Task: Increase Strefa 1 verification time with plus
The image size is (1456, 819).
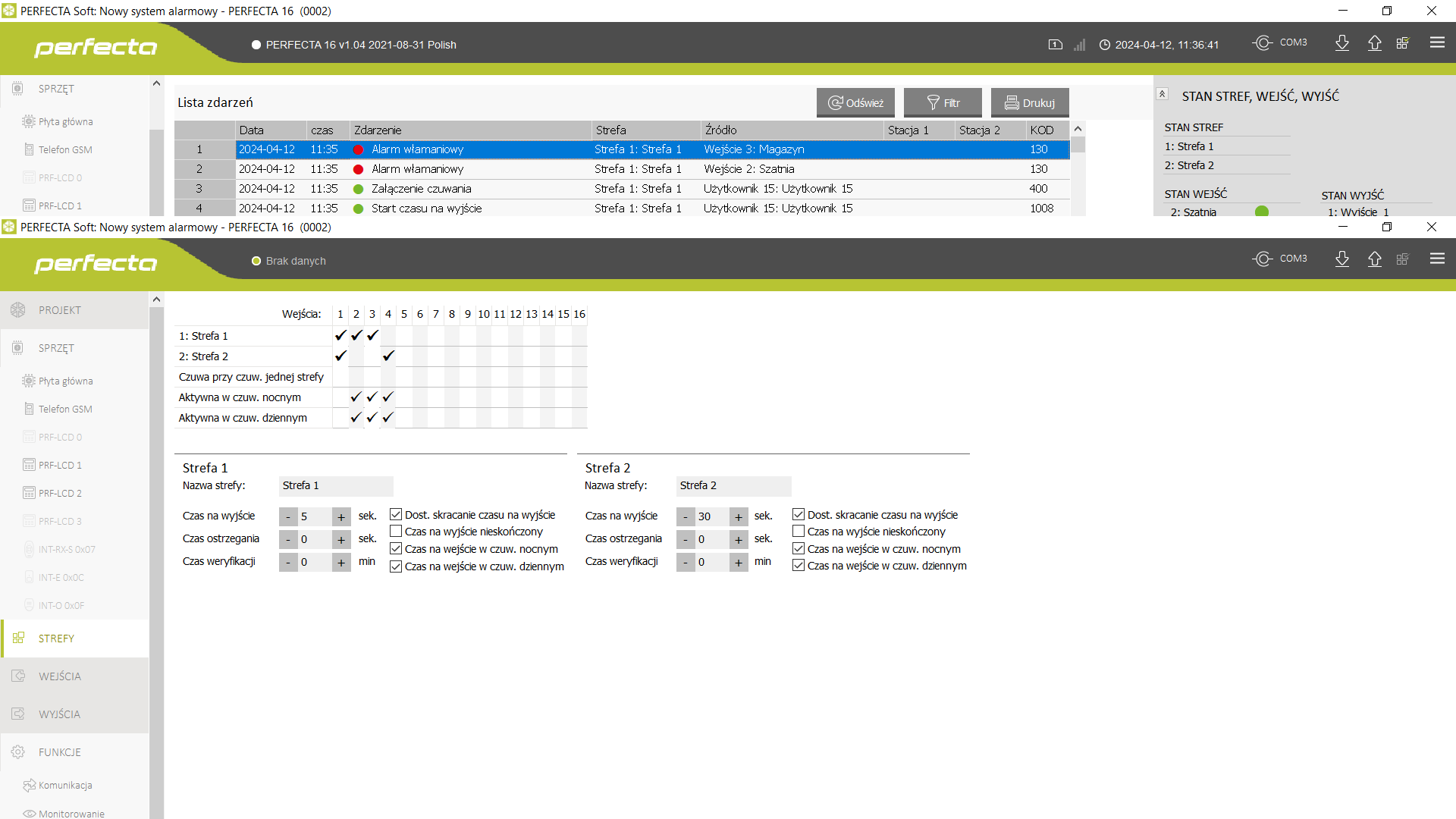Action: tap(341, 563)
